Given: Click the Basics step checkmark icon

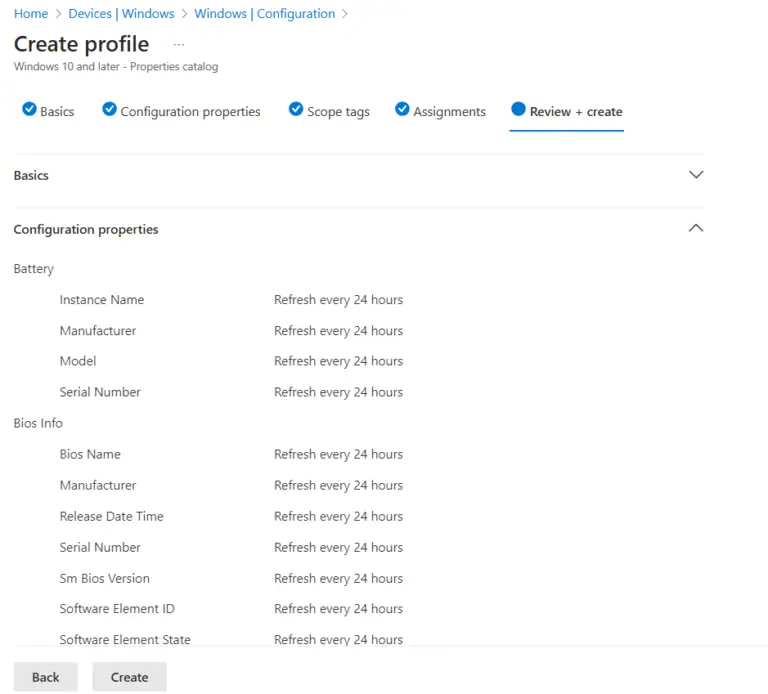Looking at the screenshot, I should pos(29,110).
